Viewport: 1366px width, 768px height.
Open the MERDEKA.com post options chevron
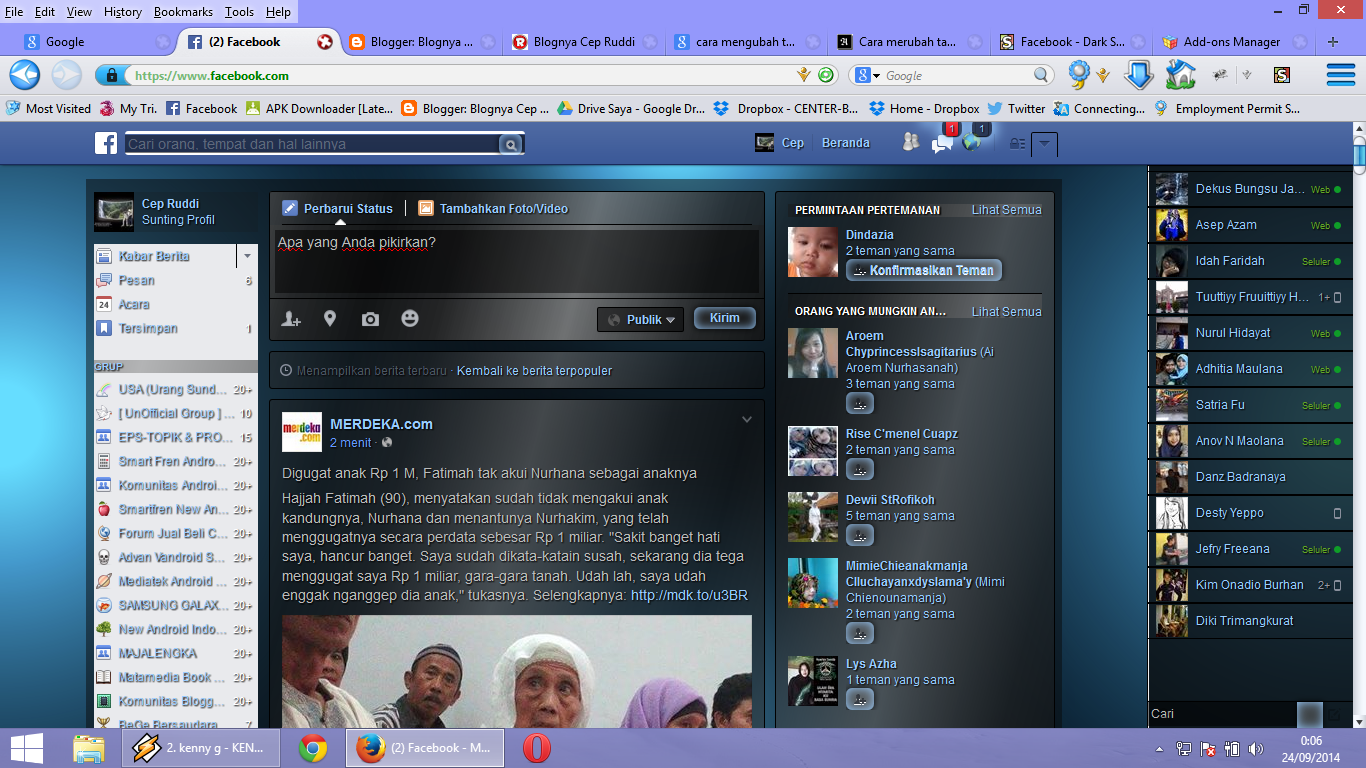click(747, 420)
